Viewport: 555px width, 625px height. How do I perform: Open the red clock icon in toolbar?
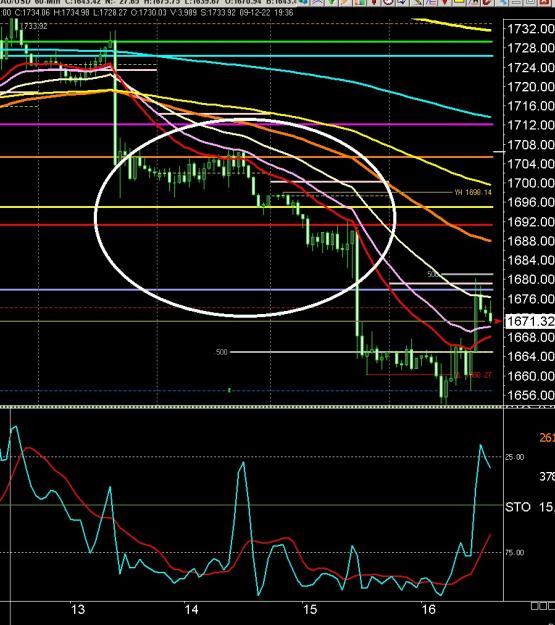coord(388,2)
